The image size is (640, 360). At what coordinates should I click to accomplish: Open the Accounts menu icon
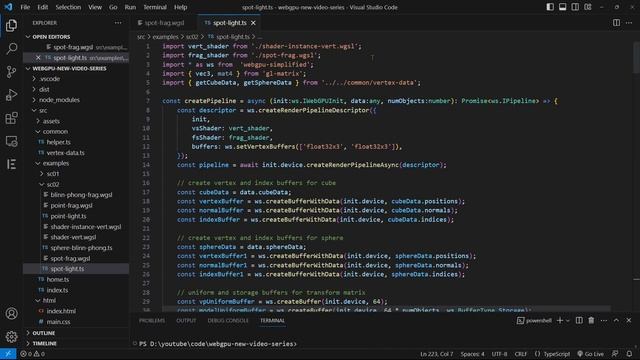click(11, 313)
